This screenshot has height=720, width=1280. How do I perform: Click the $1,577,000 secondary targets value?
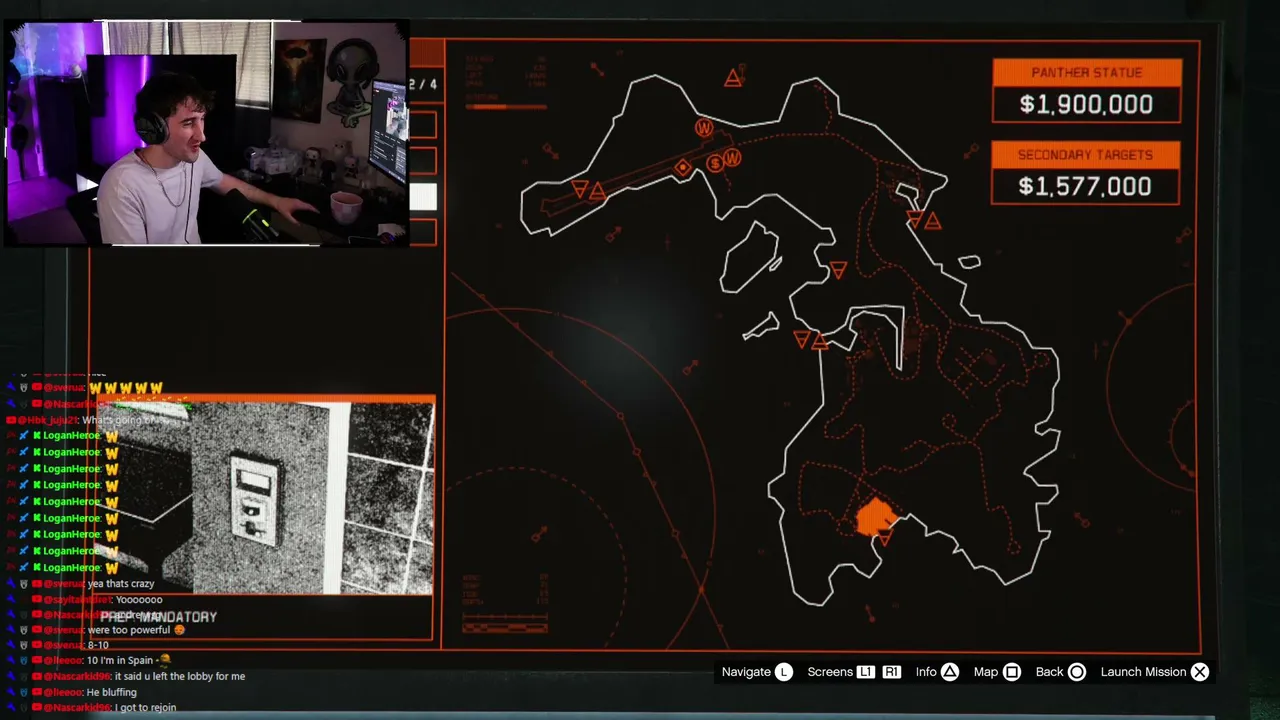tap(1085, 186)
